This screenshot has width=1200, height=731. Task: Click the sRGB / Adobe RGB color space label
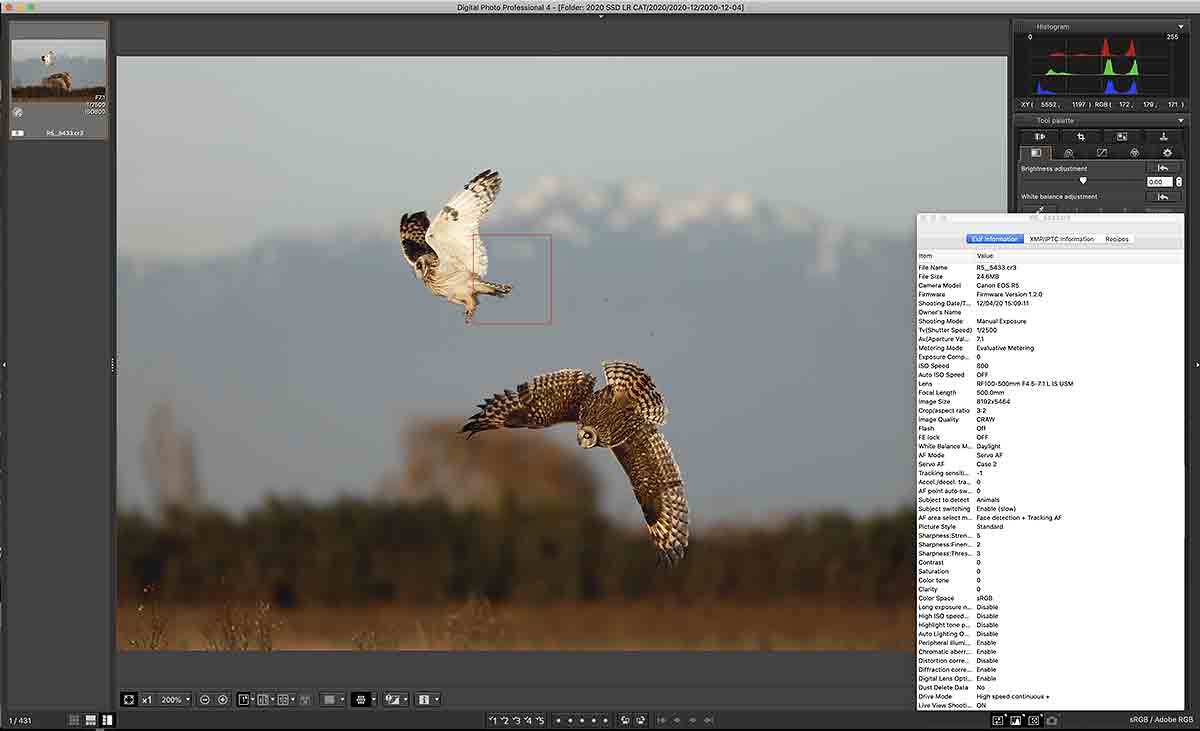coord(1160,720)
